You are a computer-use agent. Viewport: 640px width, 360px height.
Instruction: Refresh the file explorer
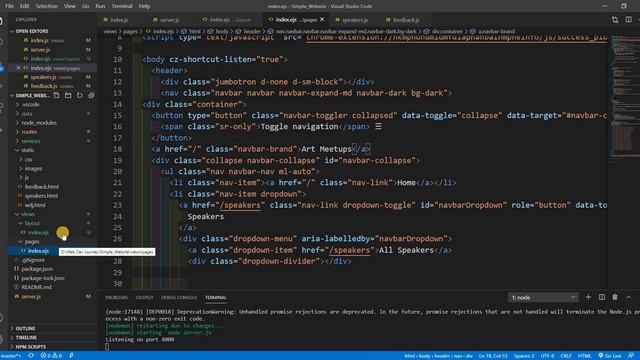80,96
